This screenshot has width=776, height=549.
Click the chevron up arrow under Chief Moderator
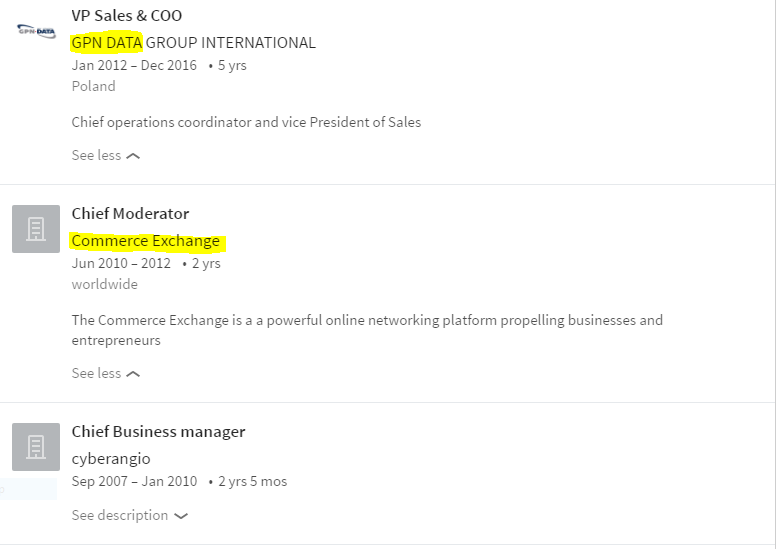click(133, 374)
